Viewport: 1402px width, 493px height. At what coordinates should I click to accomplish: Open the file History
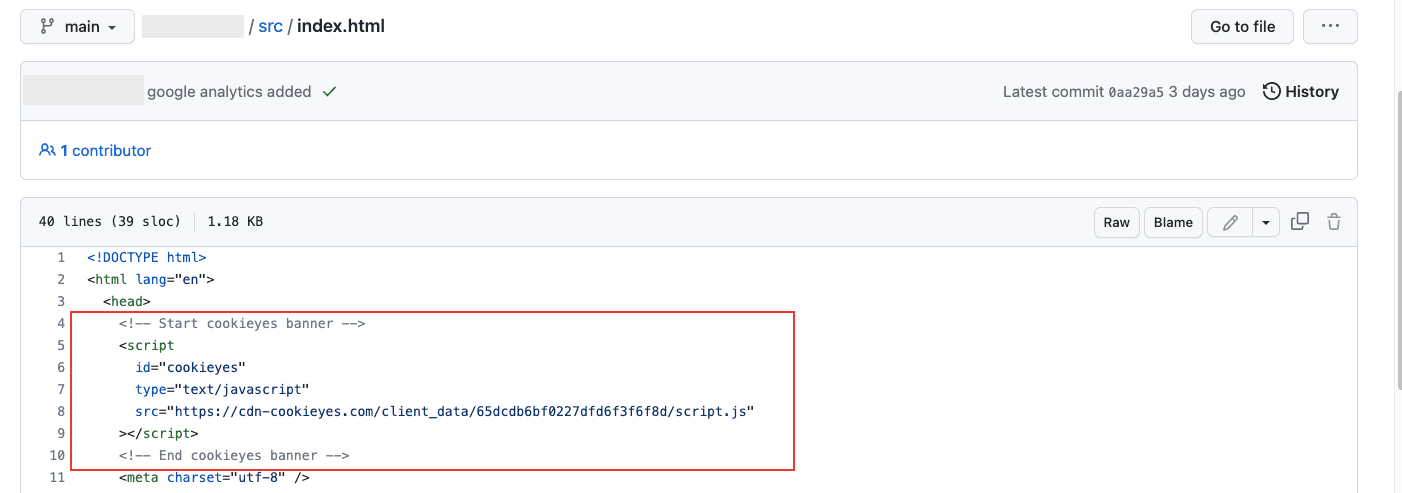click(1301, 91)
